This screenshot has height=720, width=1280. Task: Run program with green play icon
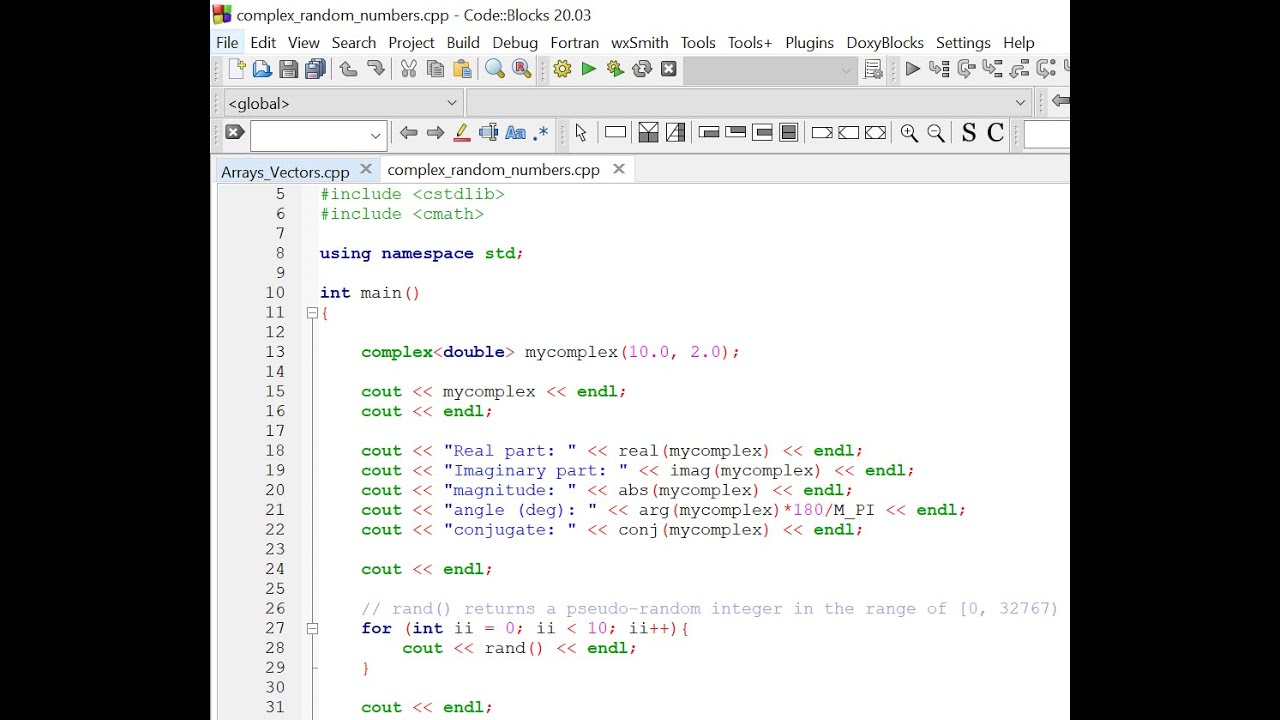(588, 69)
